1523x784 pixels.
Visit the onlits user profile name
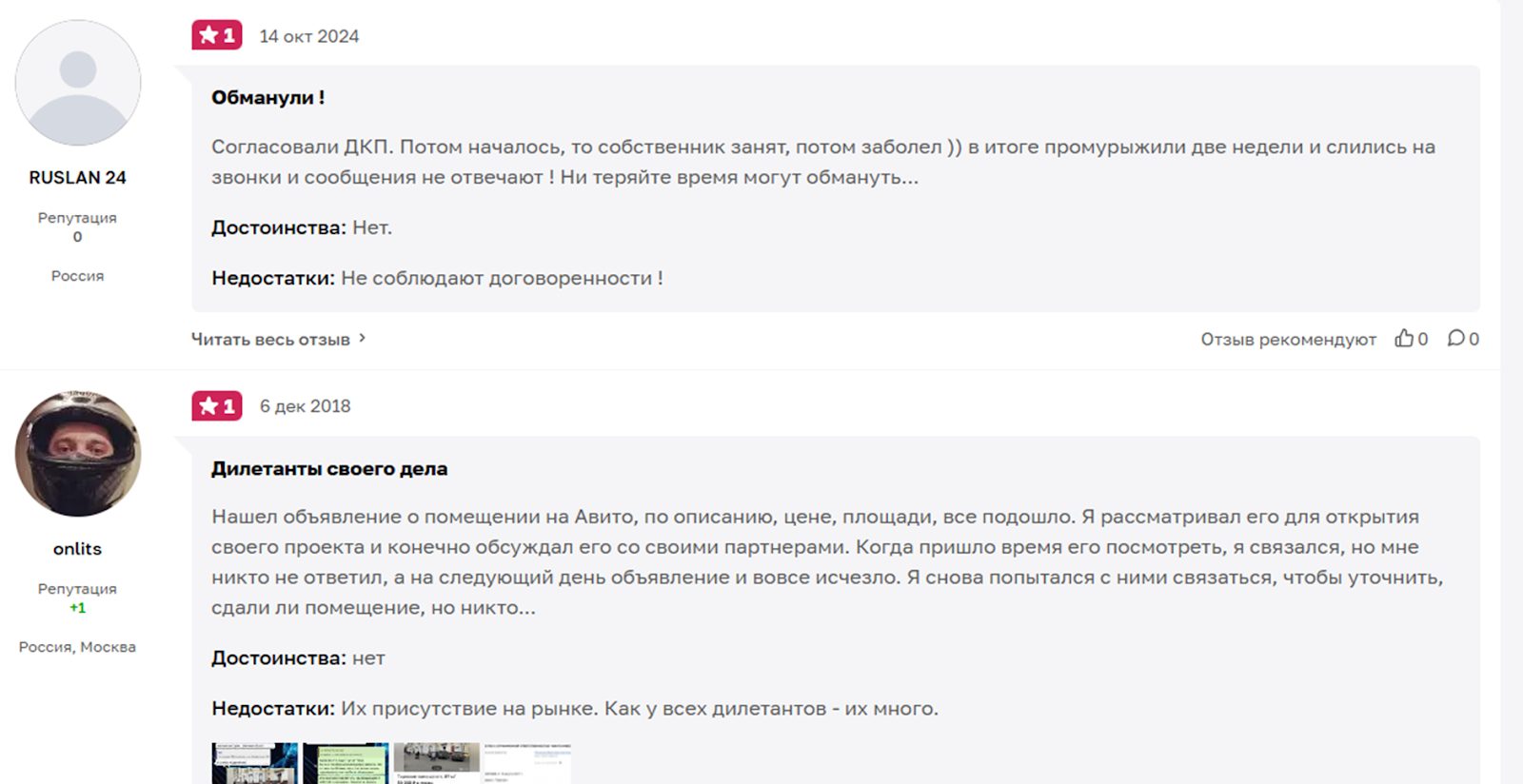[x=78, y=549]
